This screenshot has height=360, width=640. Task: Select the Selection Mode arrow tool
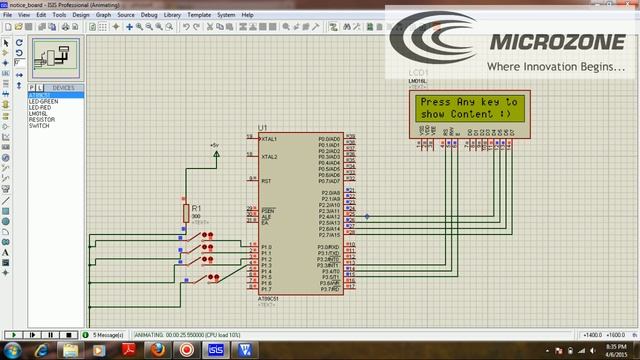[6, 43]
